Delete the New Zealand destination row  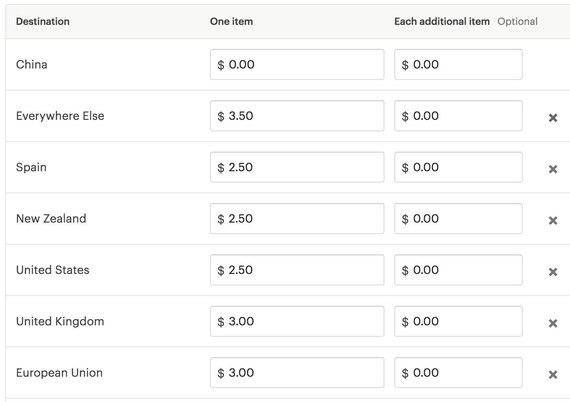[553, 220]
